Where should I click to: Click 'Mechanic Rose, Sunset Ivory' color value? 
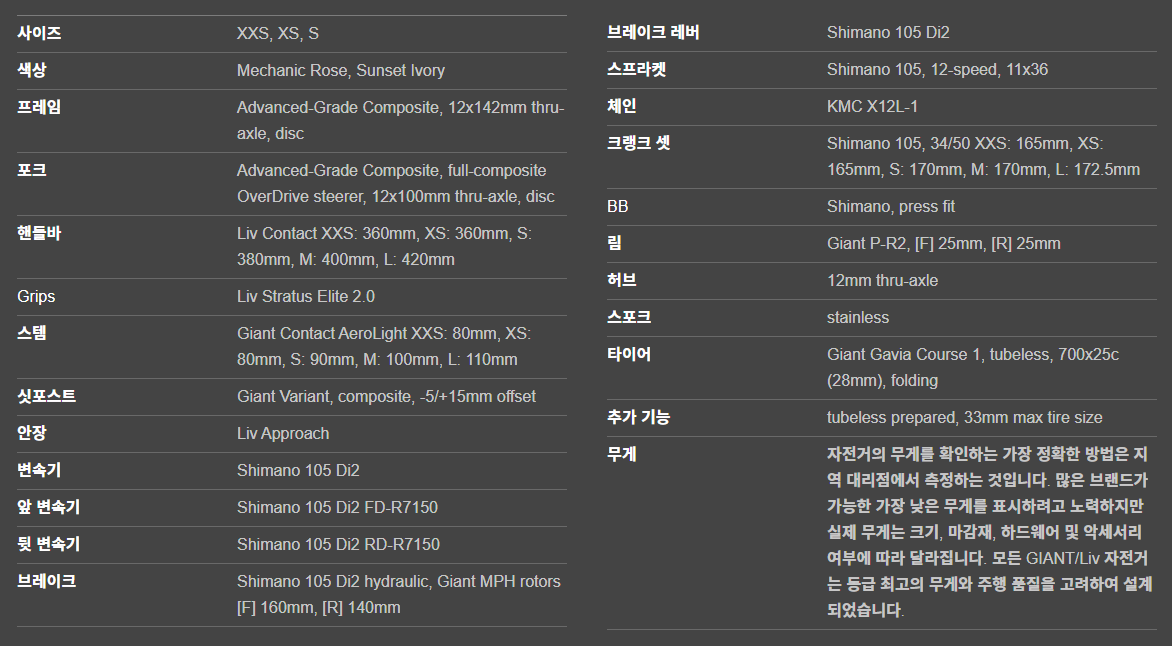pyautogui.click(x=341, y=70)
